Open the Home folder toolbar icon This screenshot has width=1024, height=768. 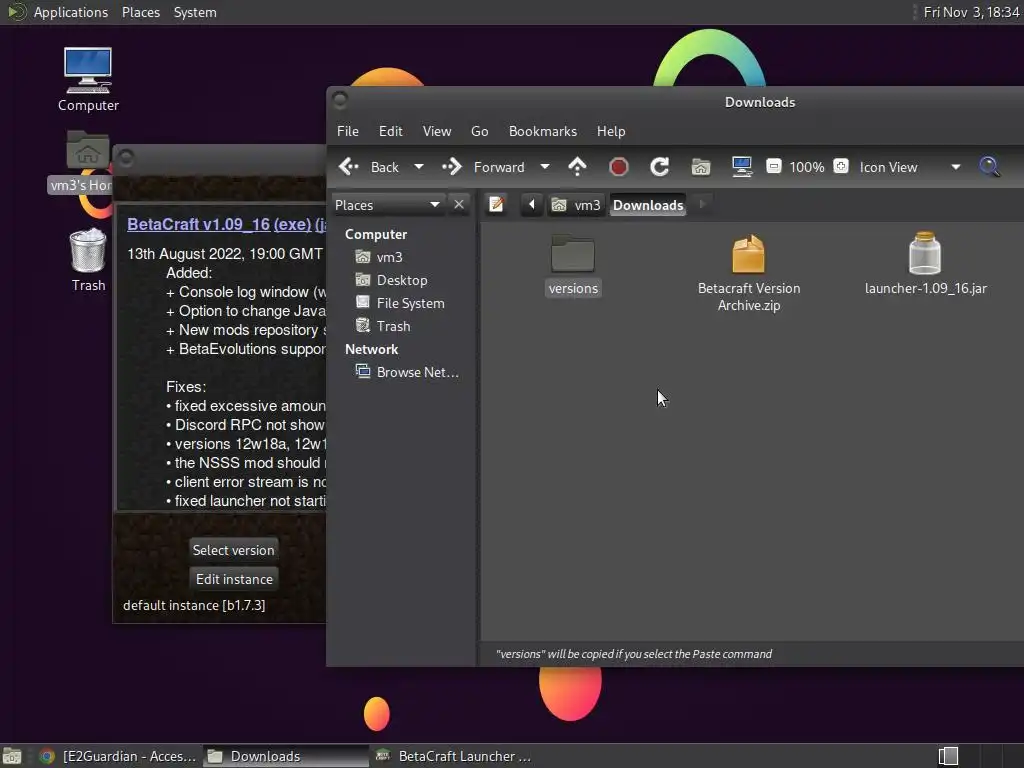coord(701,167)
